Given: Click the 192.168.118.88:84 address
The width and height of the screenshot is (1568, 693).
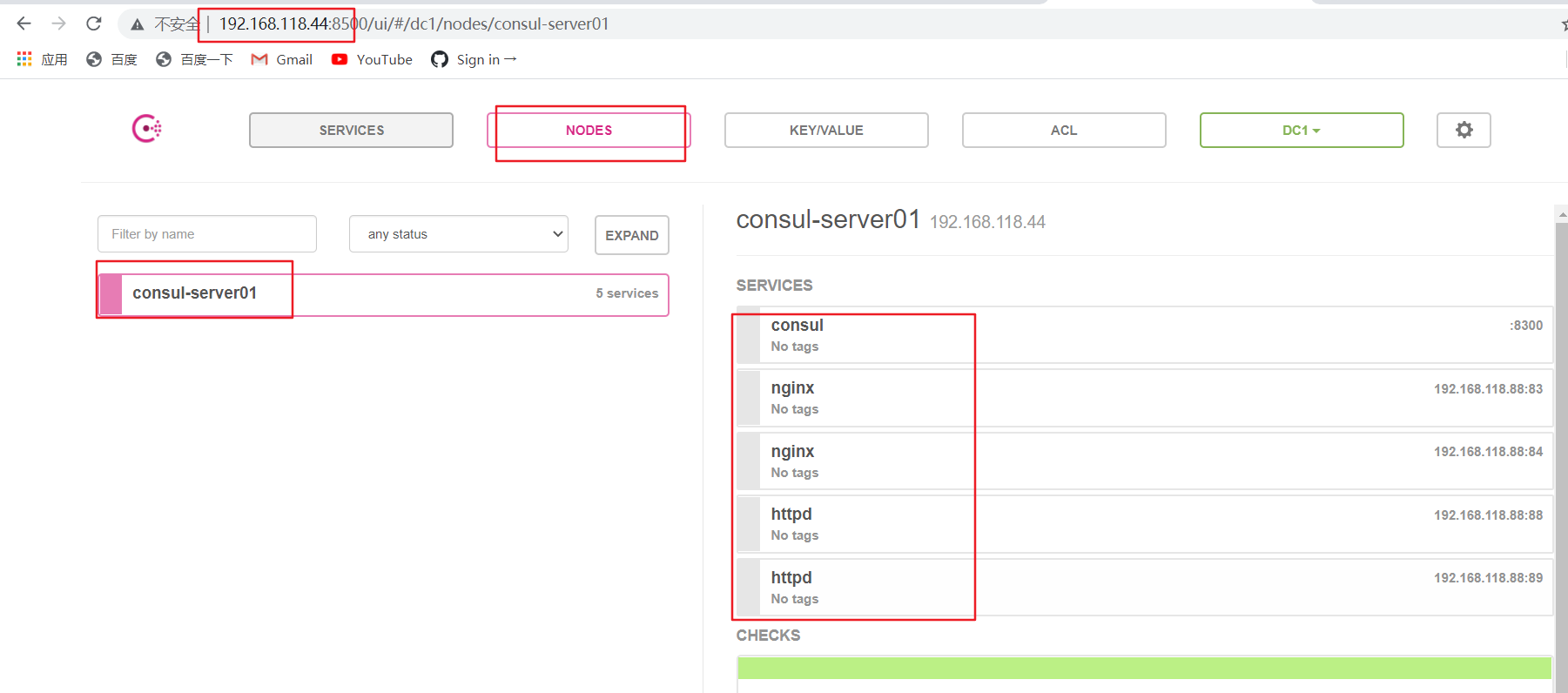Looking at the screenshot, I should 1489,452.
